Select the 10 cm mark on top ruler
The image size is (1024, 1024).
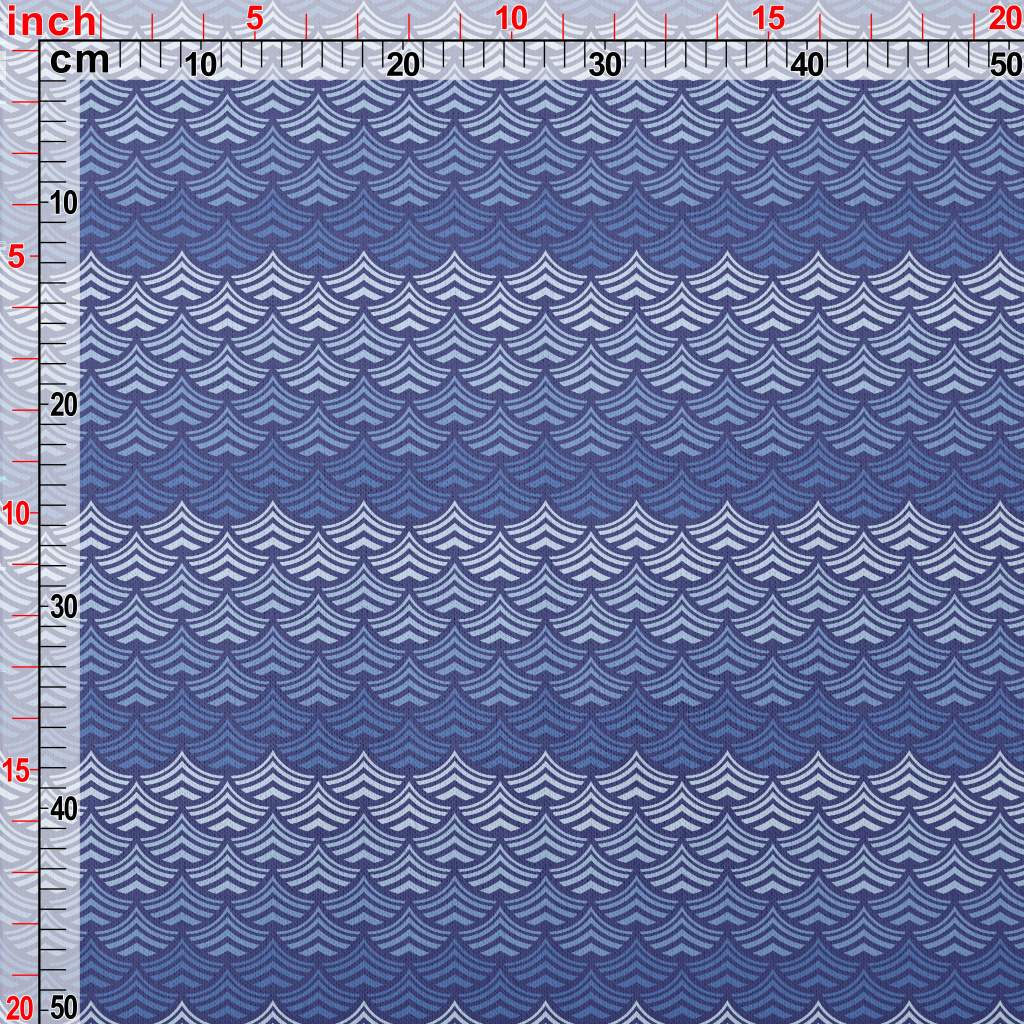pyautogui.click(x=201, y=65)
